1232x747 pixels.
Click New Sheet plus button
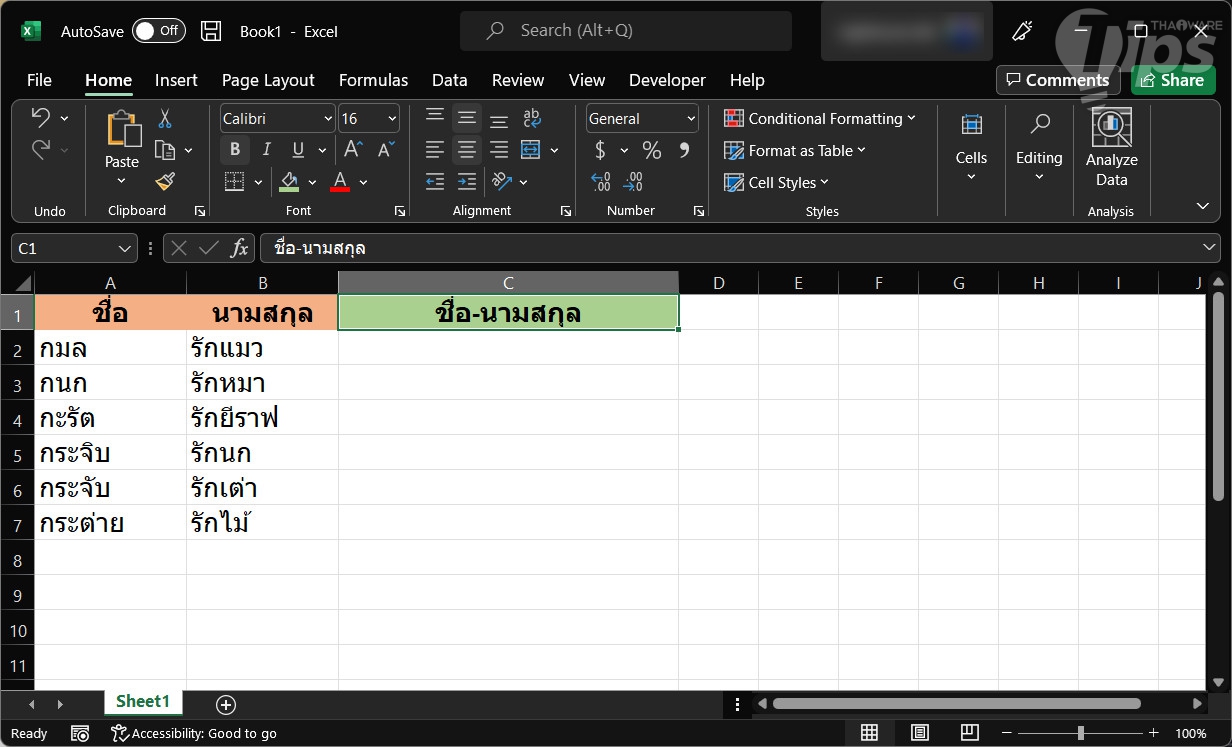click(x=226, y=705)
